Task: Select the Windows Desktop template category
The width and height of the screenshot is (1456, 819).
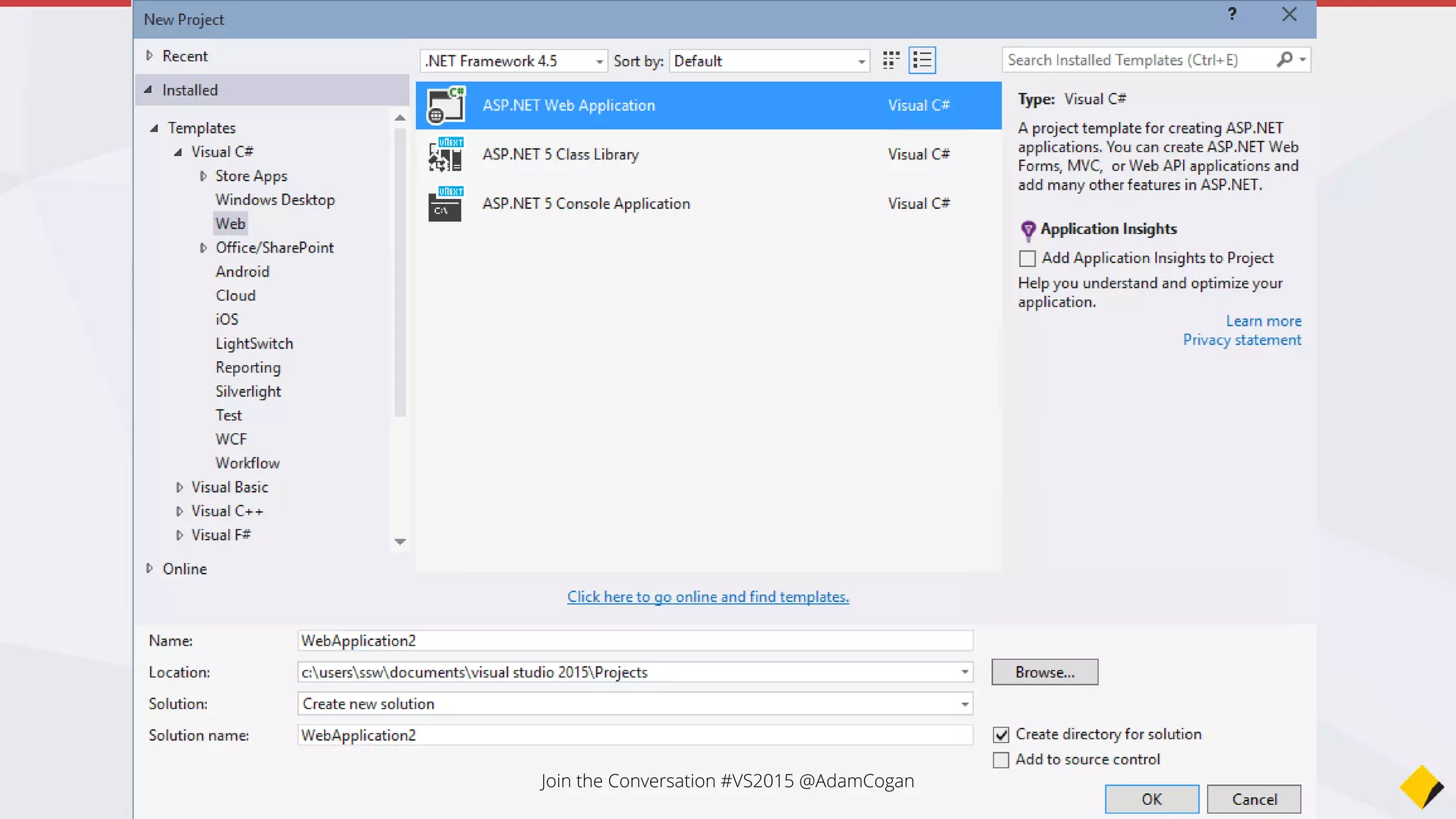Action: pos(275,200)
